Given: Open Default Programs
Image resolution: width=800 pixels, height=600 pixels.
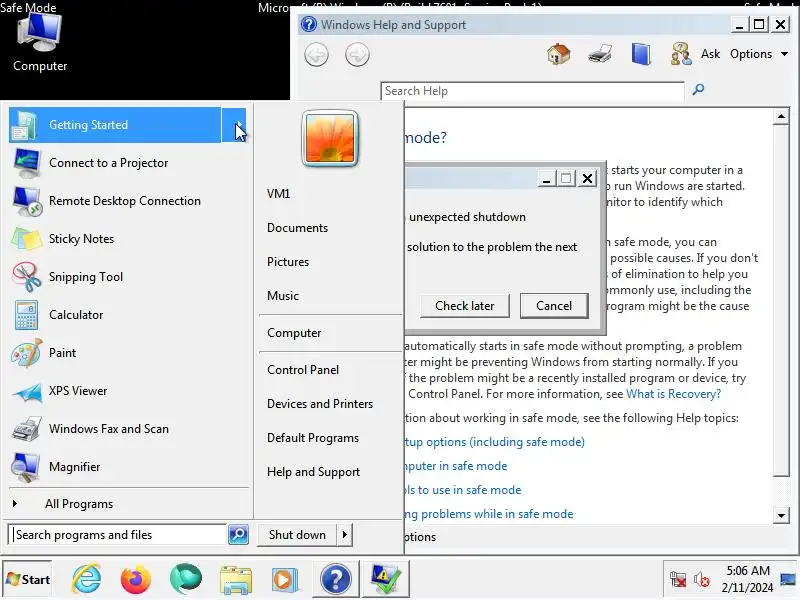Looking at the screenshot, I should tap(313, 438).
